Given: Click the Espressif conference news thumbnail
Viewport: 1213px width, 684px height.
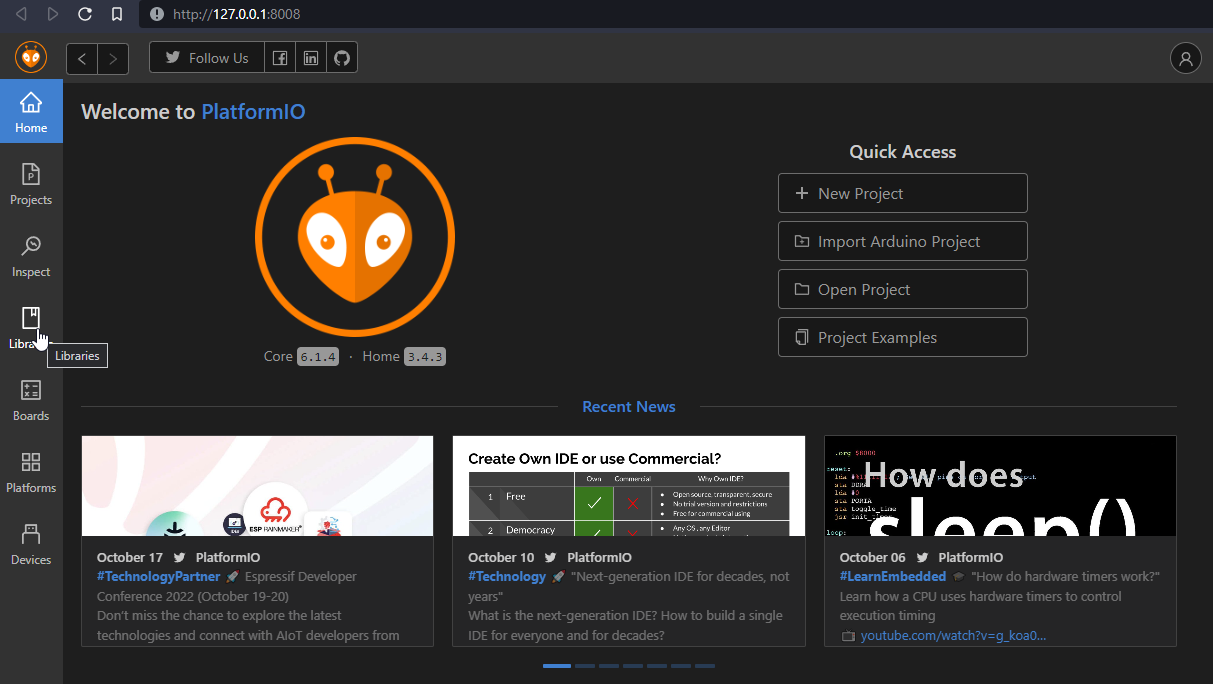Looking at the screenshot, I should 257,486.
